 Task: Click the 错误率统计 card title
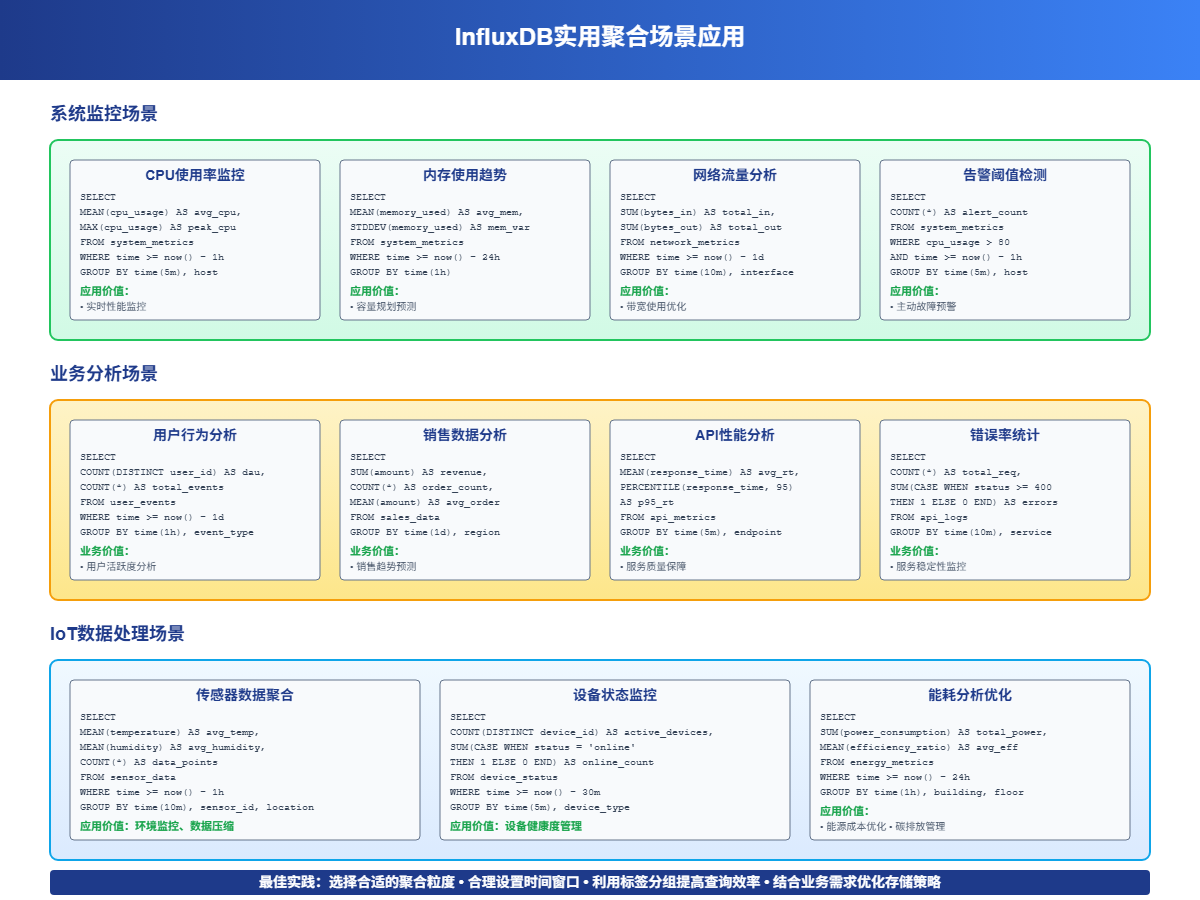1005,435
